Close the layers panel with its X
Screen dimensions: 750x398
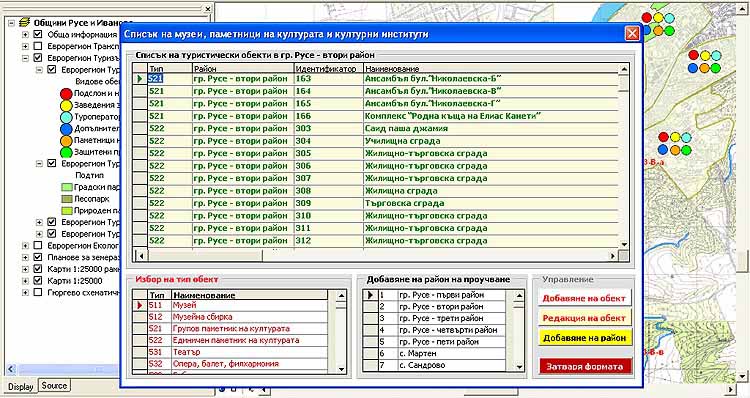(x=208, y=9)
